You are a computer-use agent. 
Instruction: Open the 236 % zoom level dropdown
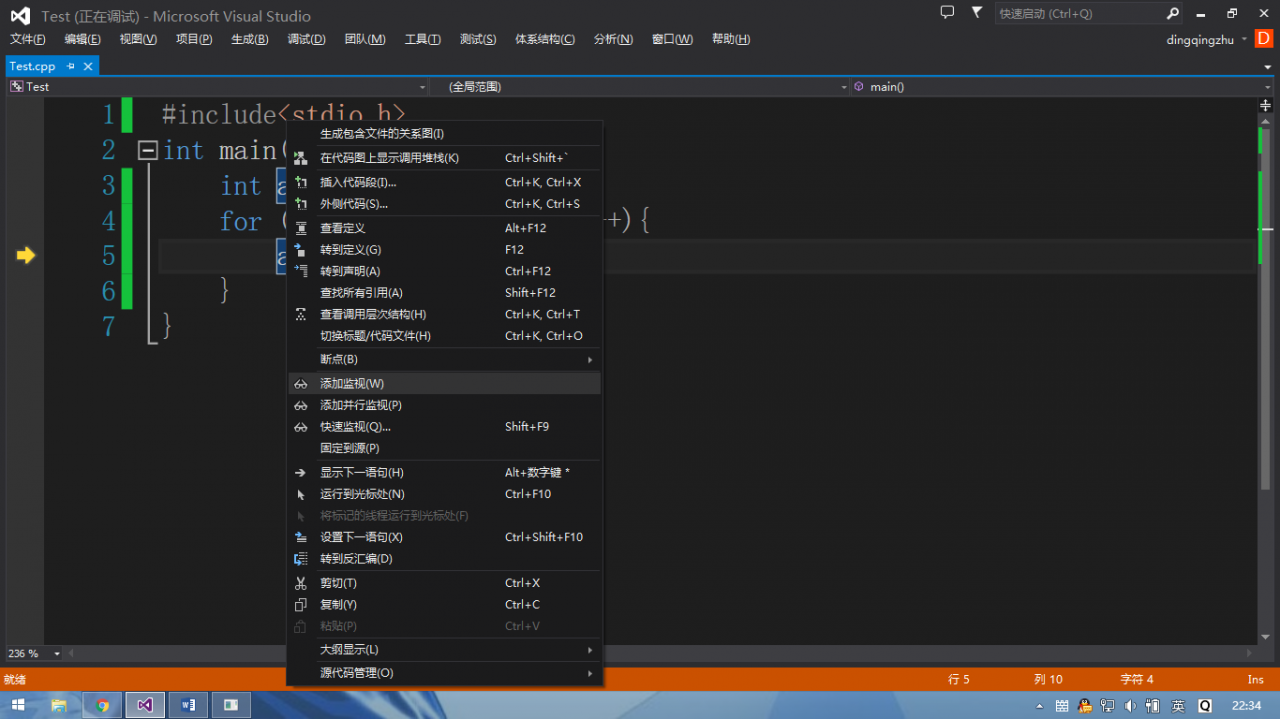click(x=57, y=654)
